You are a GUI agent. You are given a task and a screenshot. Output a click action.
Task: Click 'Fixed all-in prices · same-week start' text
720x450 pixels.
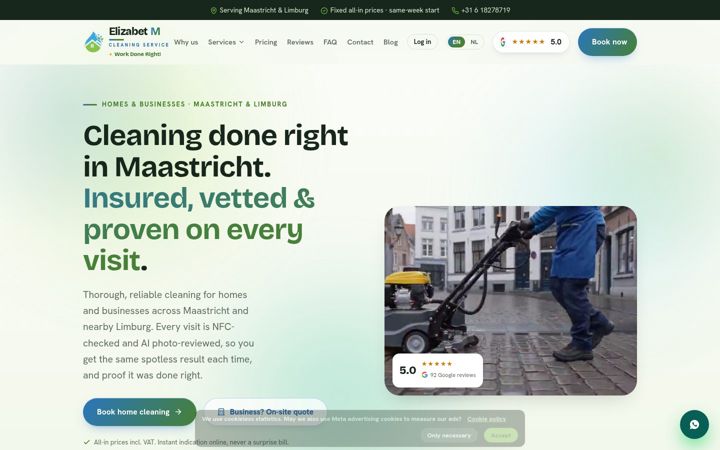[x=385, y=10]
